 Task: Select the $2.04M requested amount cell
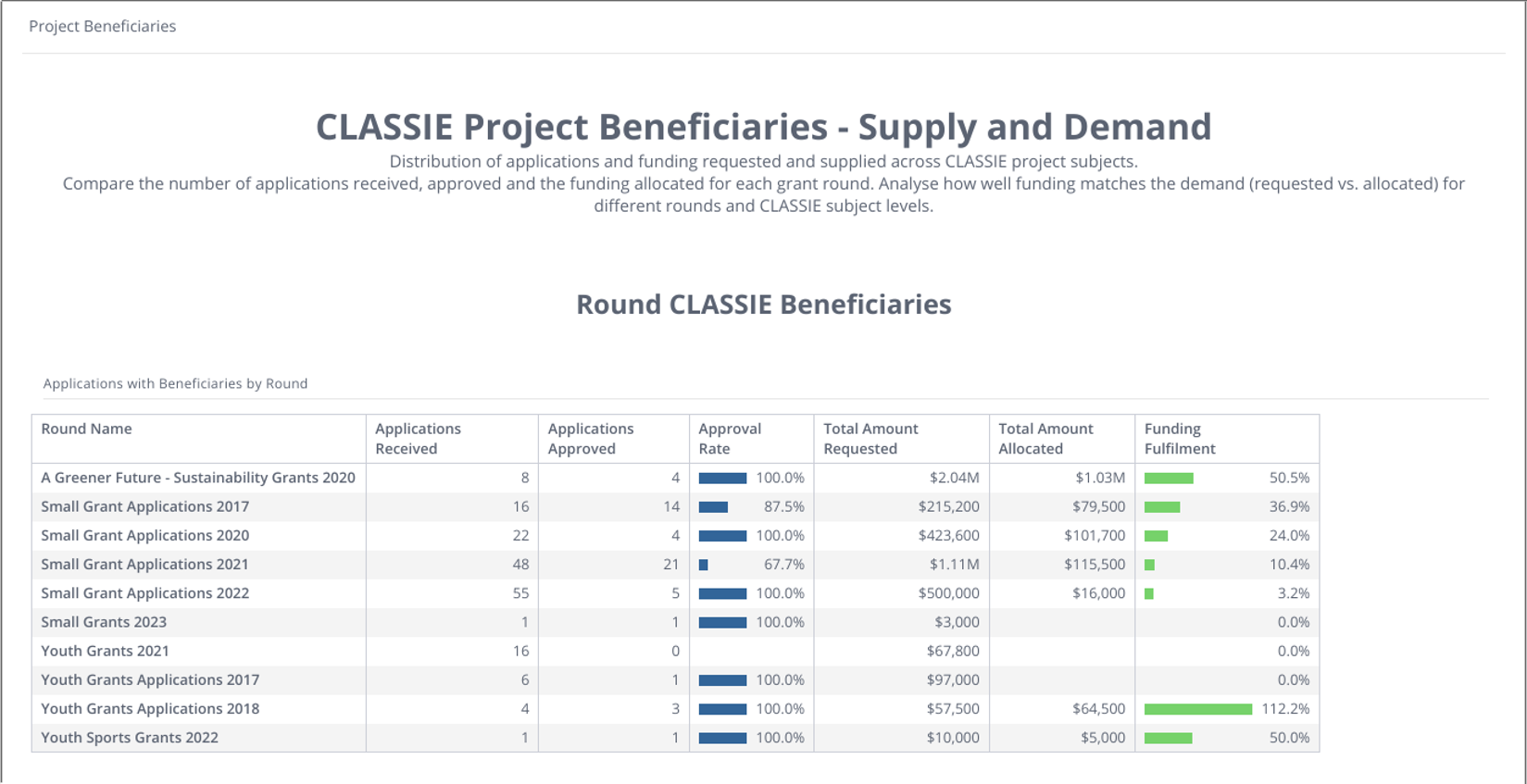[x=954, y=478]
